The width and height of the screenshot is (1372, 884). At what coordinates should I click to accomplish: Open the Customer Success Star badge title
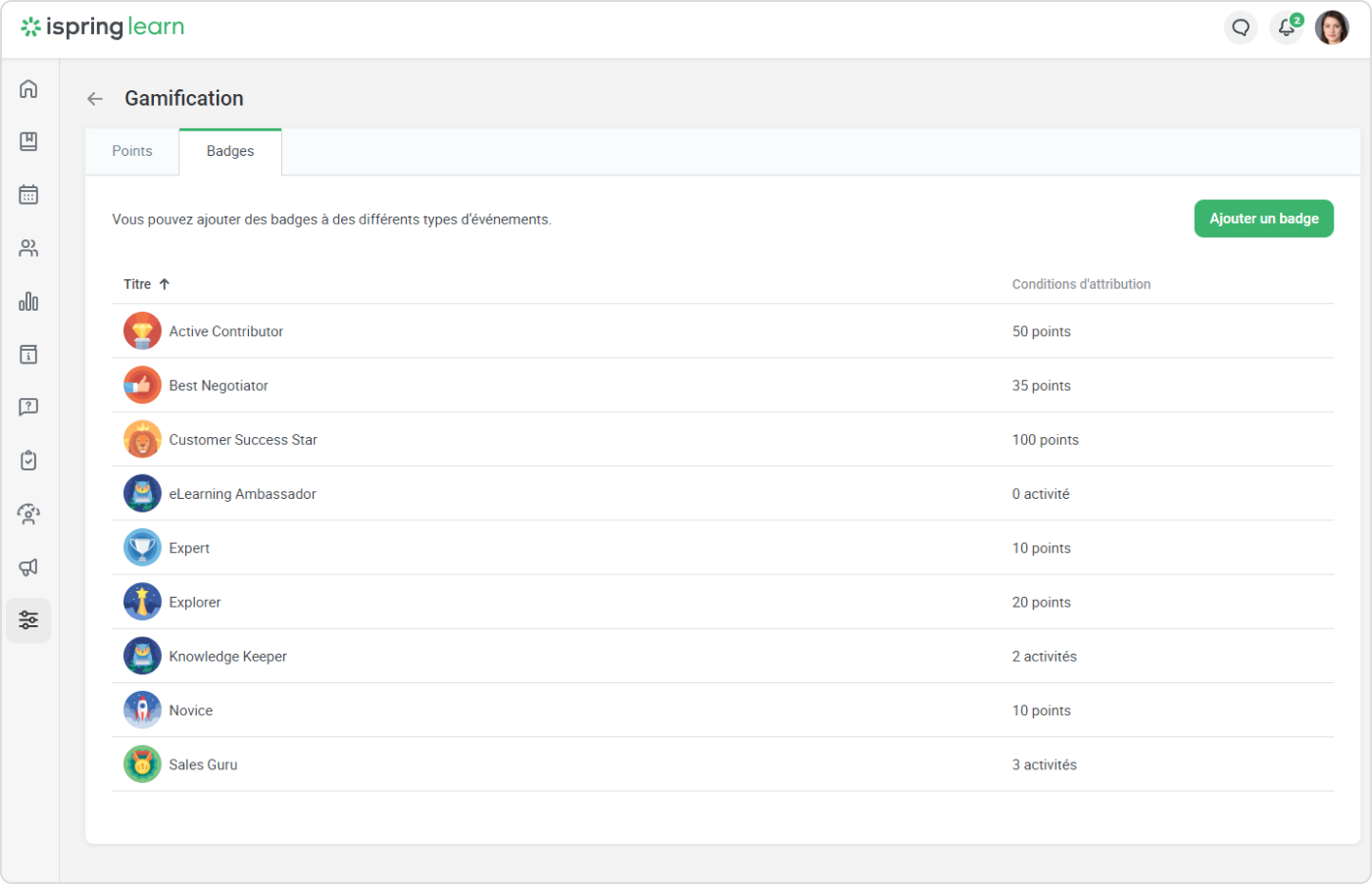pyautogui.click(x=243, y=440)
